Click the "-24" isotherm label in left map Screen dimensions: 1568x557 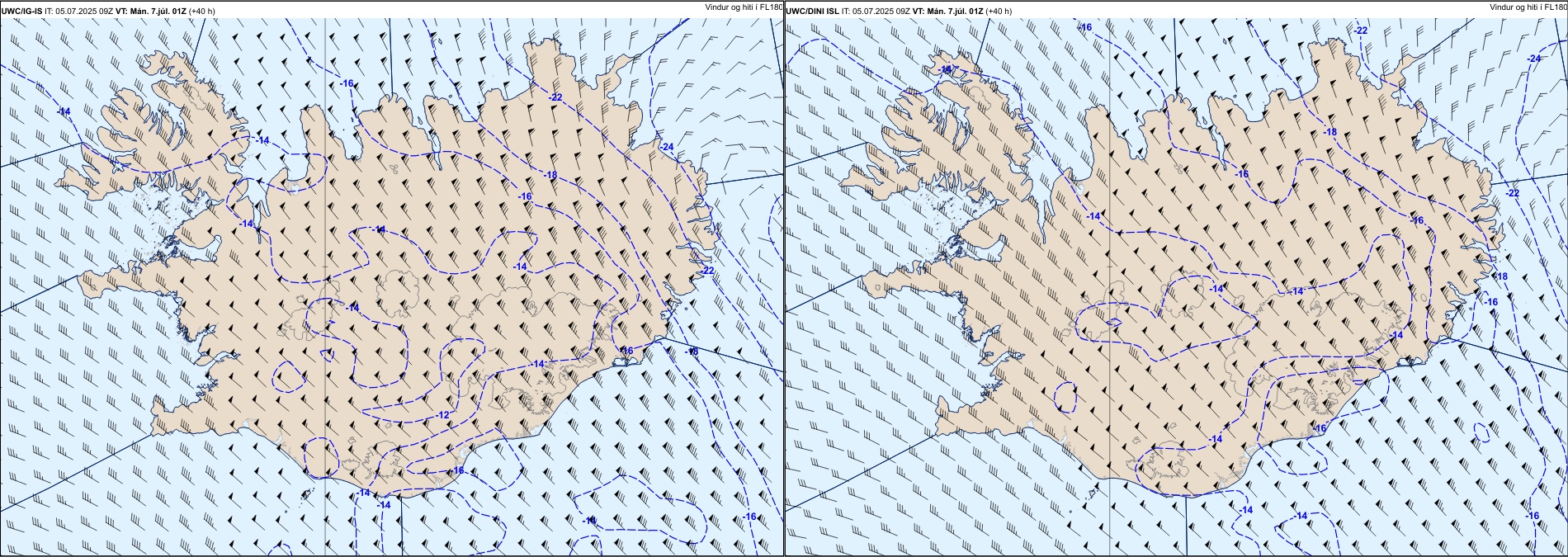click(667, 147)
